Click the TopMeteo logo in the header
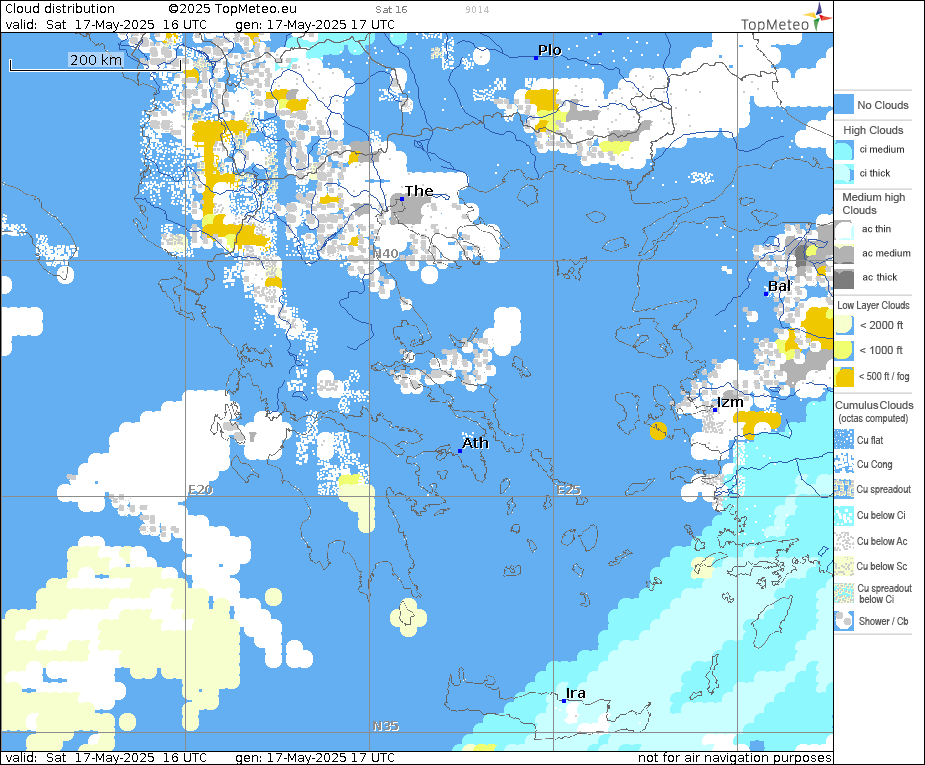The width and height of the screenshot is (925, 765). [786, 17]
